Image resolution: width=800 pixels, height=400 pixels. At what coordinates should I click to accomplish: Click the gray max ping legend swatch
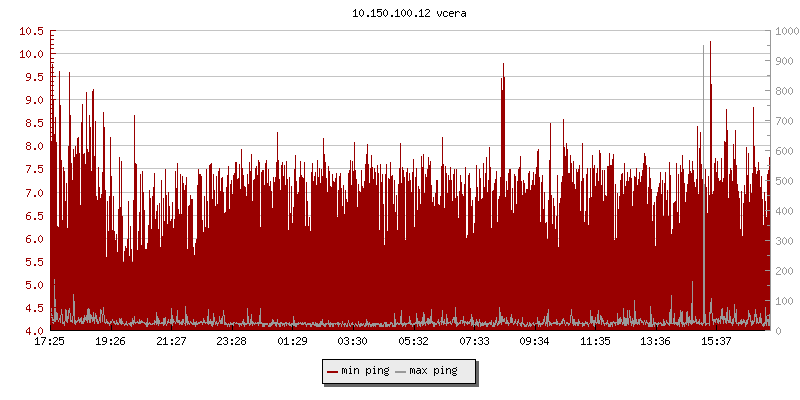tap(401, 371)
